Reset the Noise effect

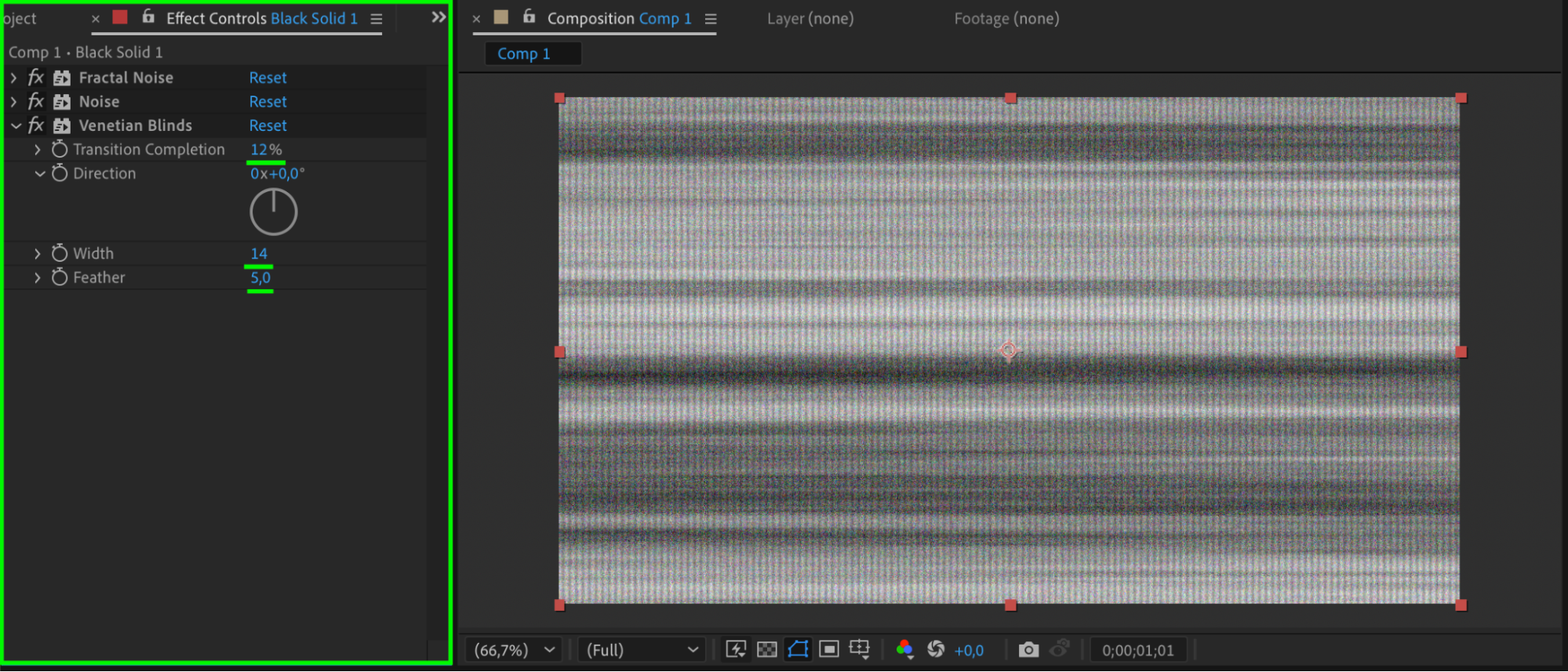tap(268, 102)
